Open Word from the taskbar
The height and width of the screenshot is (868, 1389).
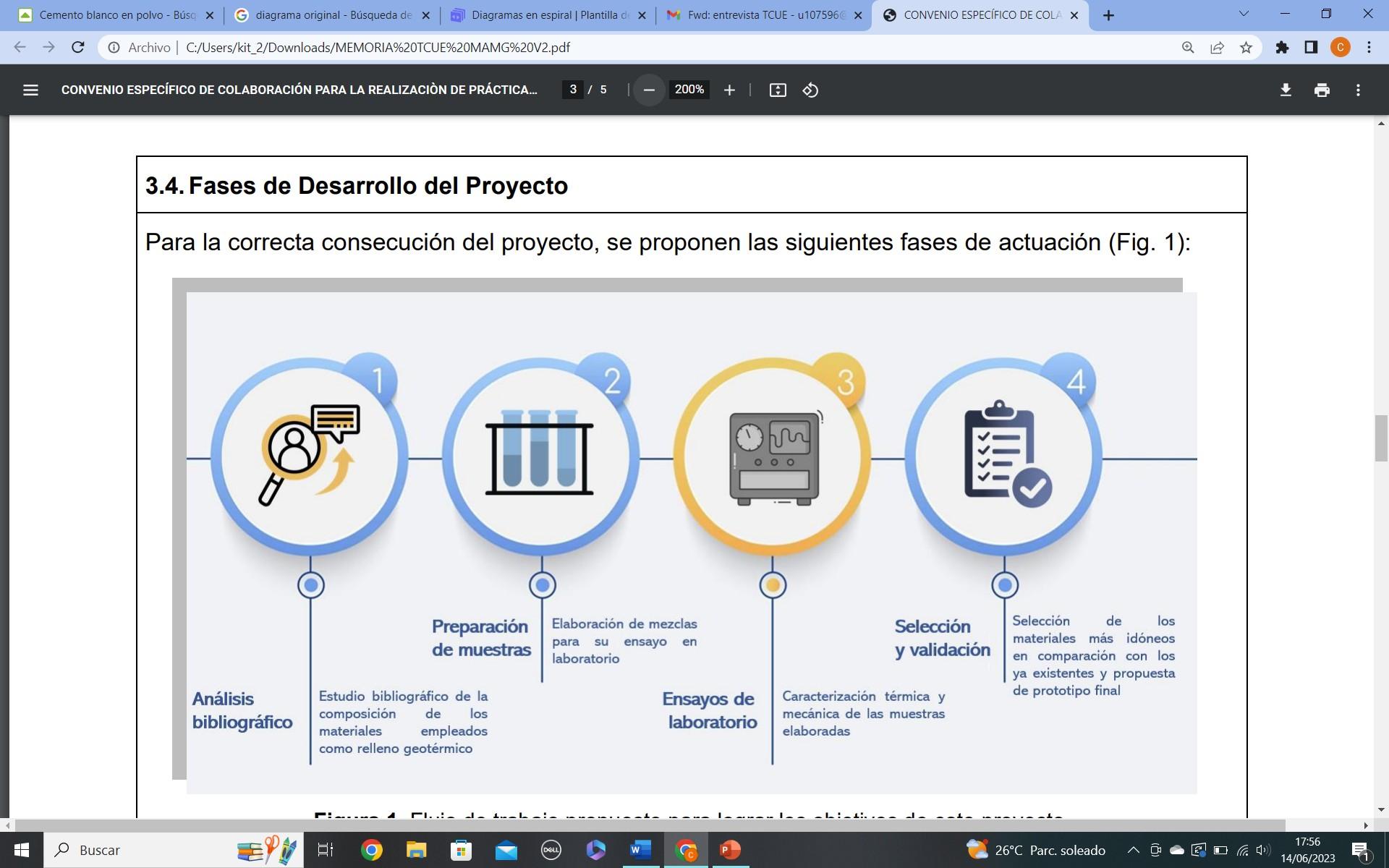pos(640,850)
